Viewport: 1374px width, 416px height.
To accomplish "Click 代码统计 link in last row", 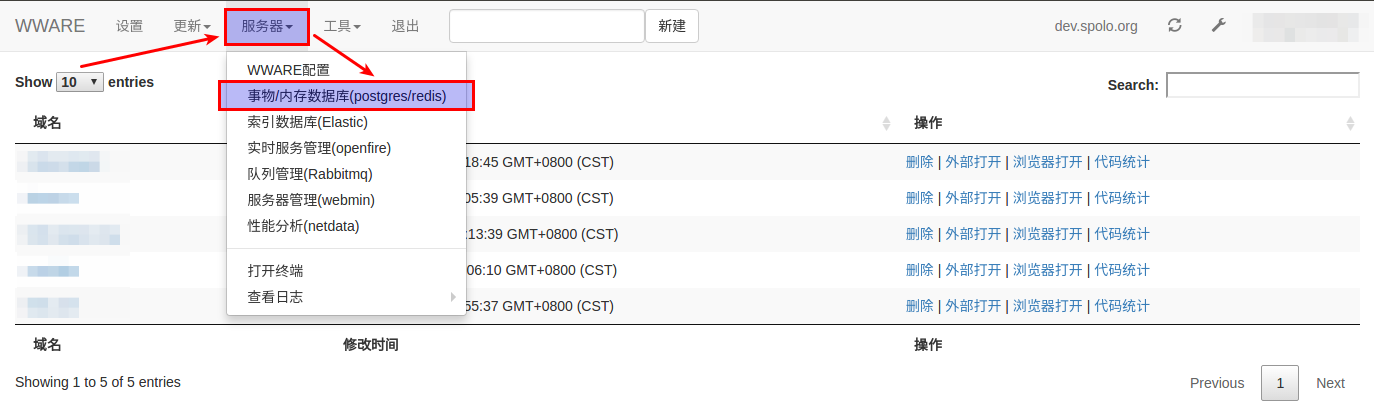I will pos(1122,306).
